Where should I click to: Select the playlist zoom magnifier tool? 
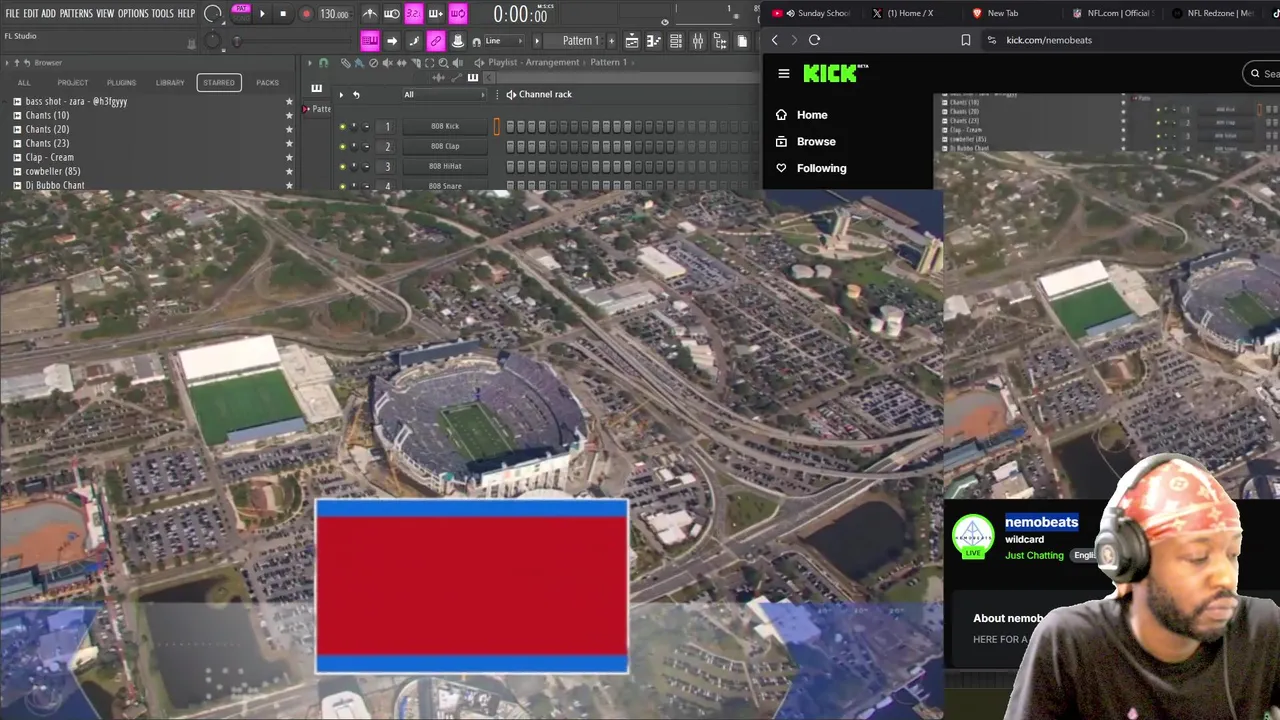443,63
